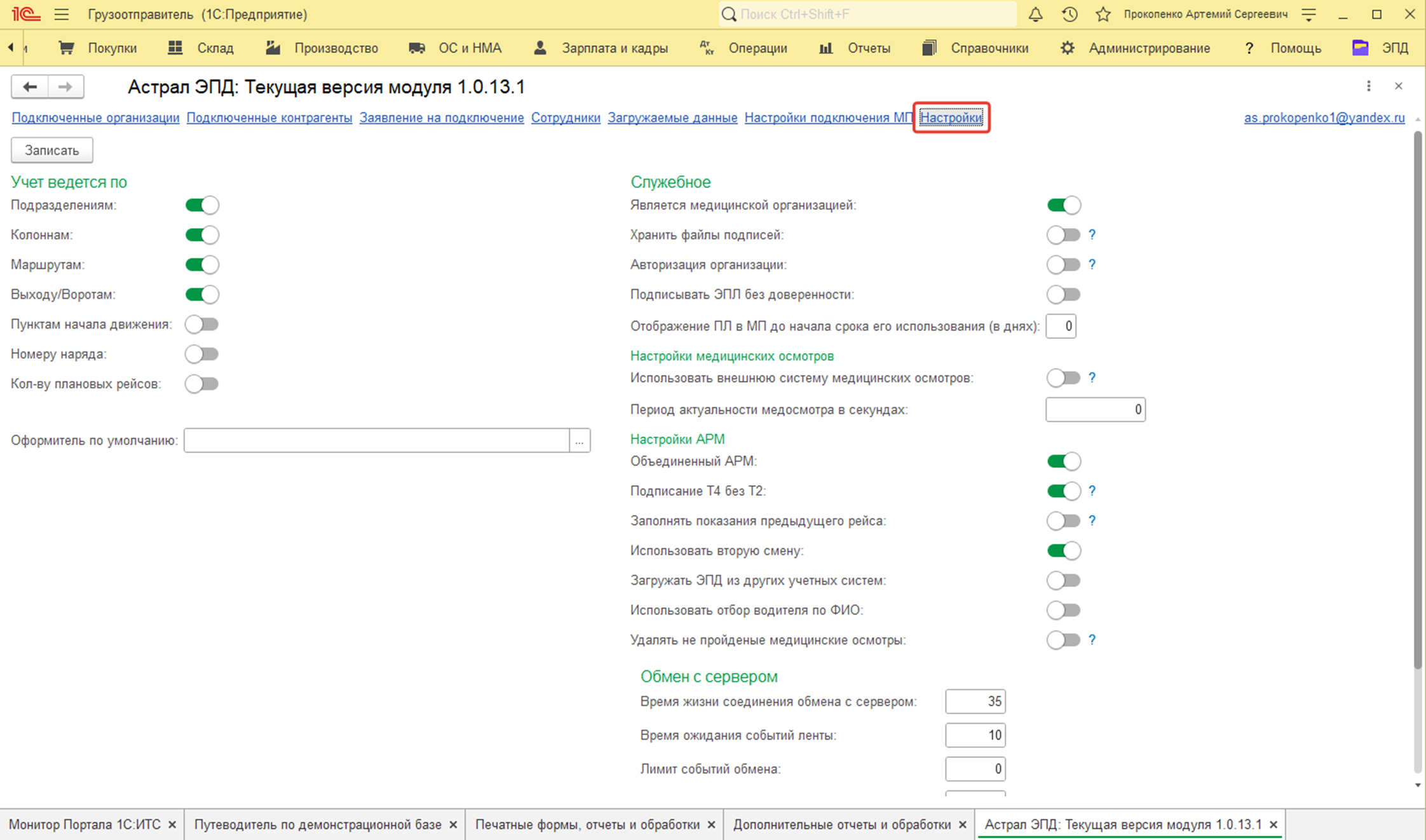Viewport: 1426px width, 840px height.
Task: Edit Период актуальности медосмотра field
Action: coord(1096,409)
